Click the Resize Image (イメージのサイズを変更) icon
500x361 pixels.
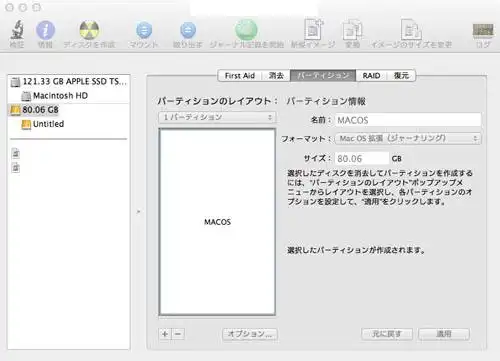(x=411, y=29)
